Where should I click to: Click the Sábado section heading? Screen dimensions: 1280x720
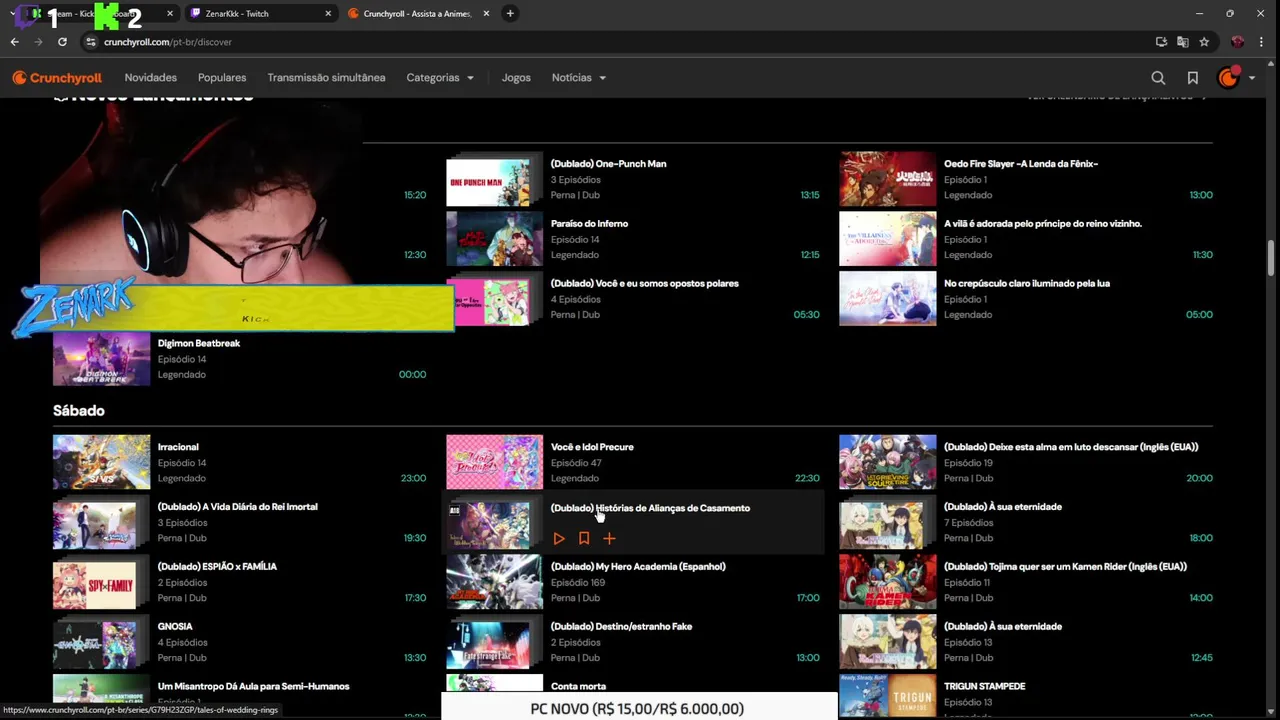[79, 411]
